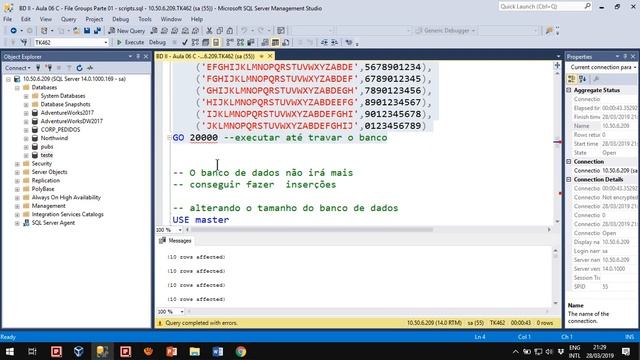Select the pubs database
The image size is (640, 360).
tap(47, 147)
